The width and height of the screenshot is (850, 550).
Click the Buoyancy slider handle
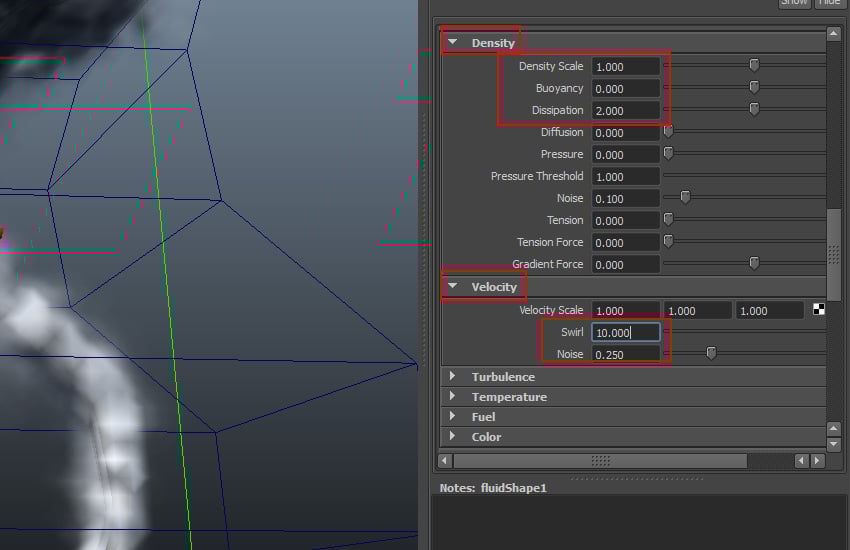click(754, 87)
